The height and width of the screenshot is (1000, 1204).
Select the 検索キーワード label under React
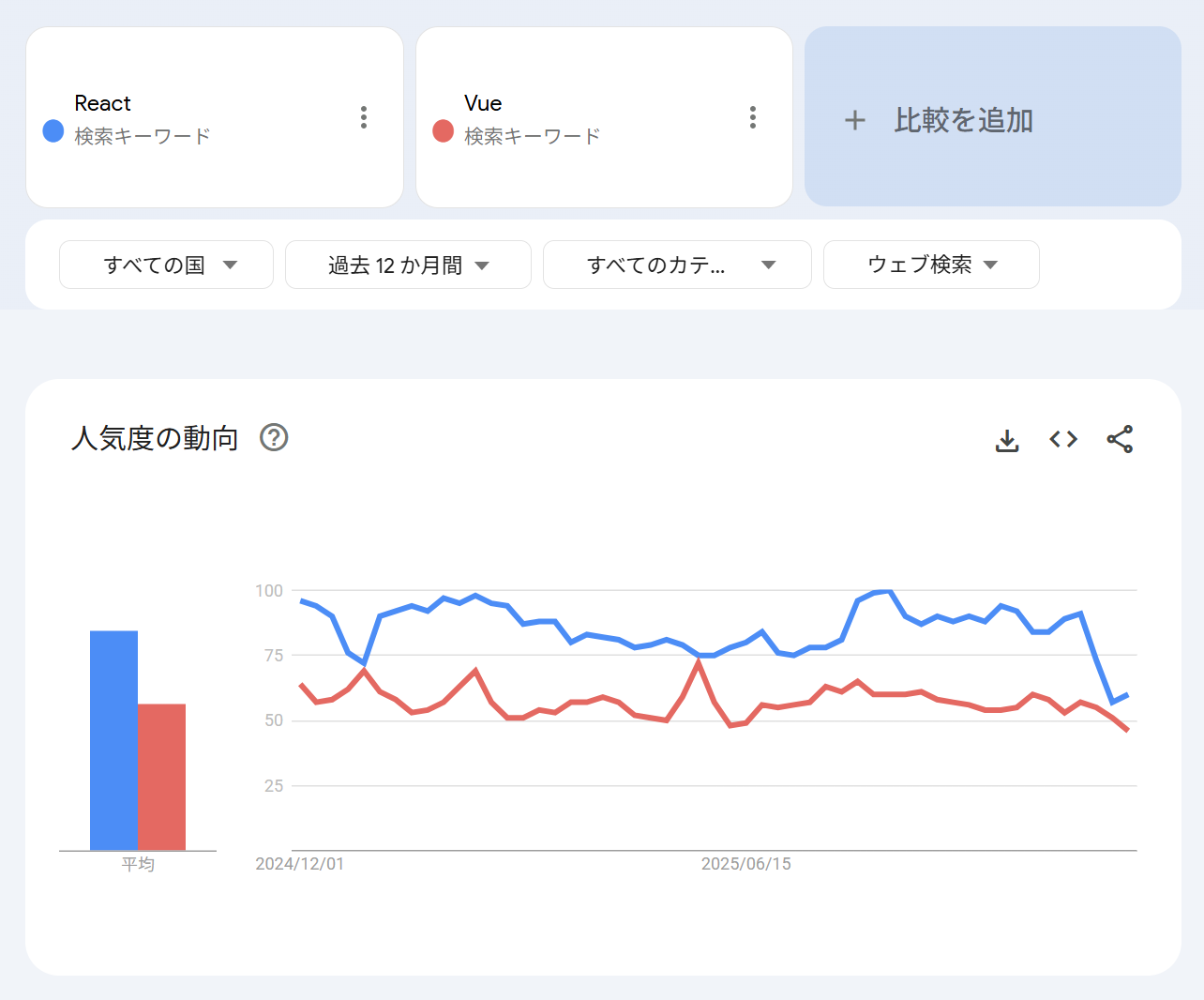pyautogui.click(x=140, y=134)
